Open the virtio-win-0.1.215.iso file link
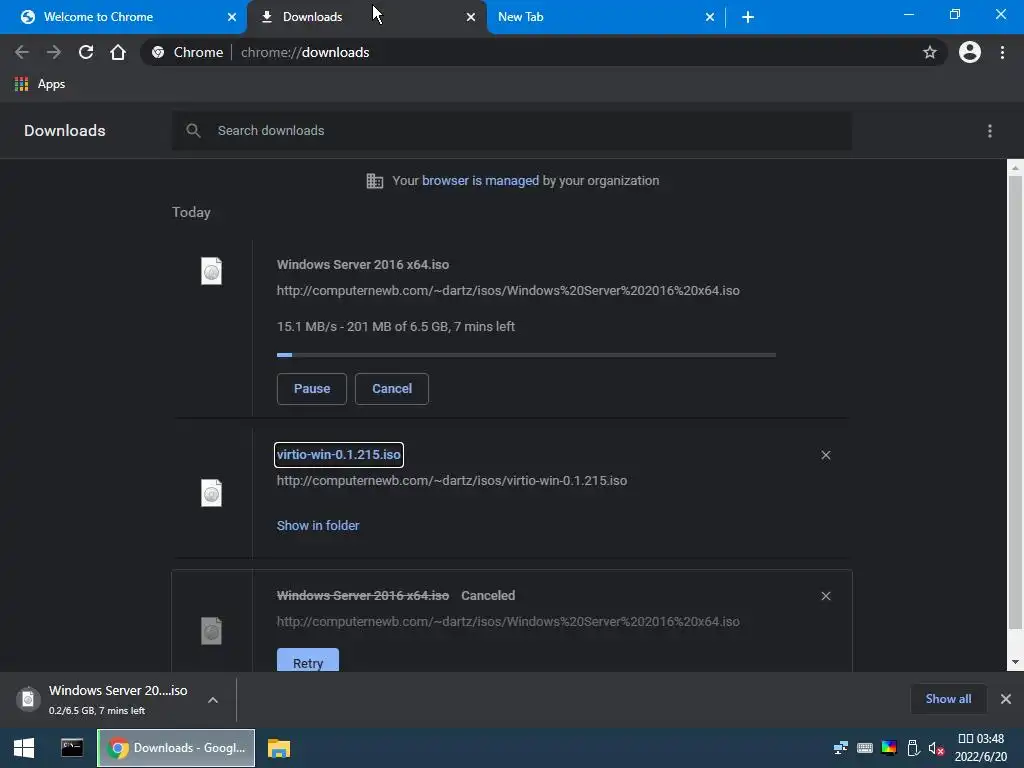This screenshot has height=768, width=1024. tap(338, 455)
